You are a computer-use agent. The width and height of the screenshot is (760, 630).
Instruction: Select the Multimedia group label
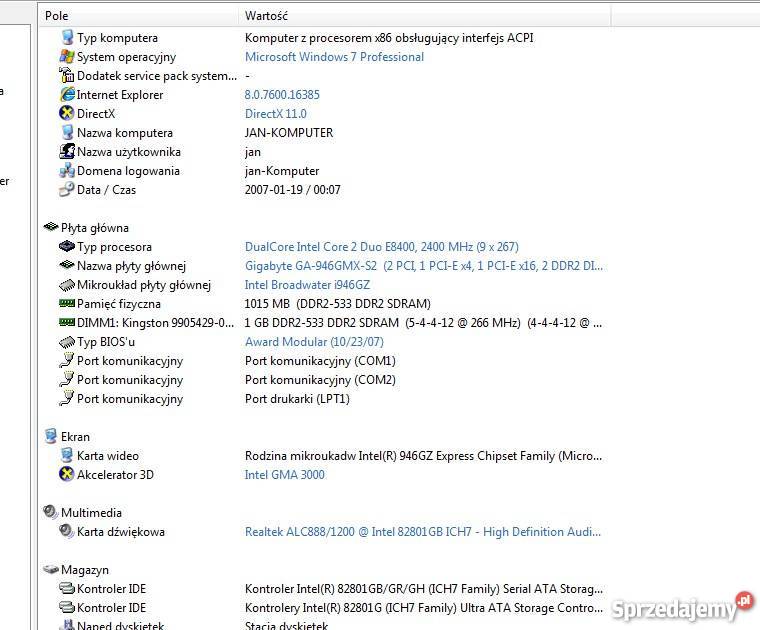pos(92,513)
